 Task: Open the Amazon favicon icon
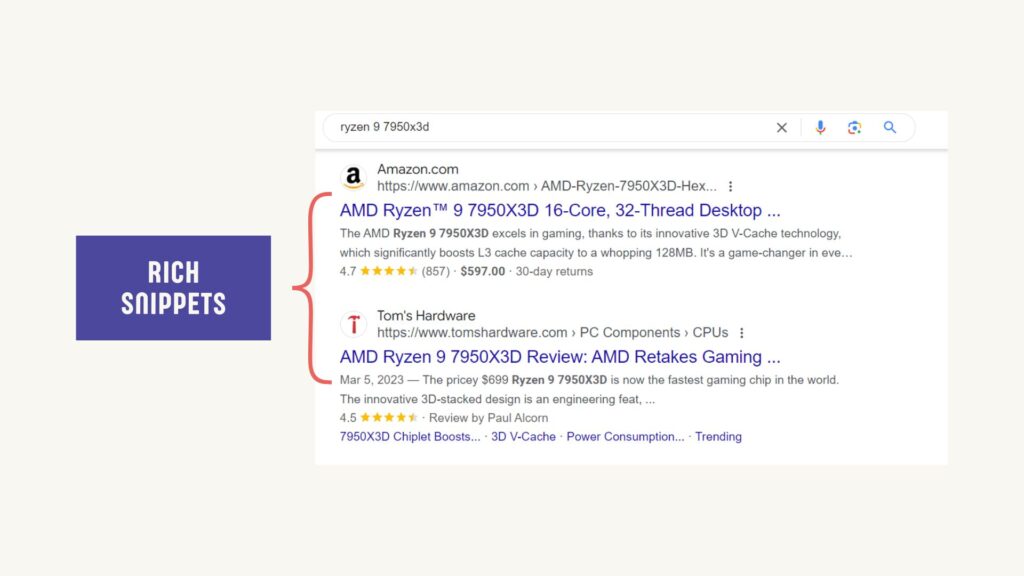(x=353, y=177)
